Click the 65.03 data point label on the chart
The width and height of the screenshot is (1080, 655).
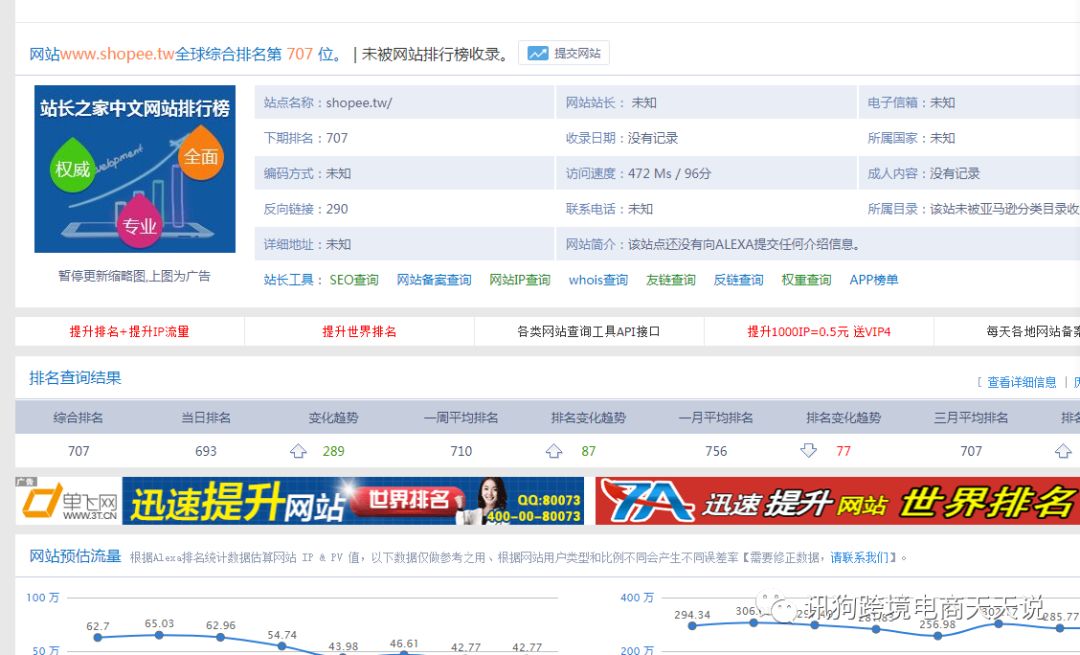[x=159, y=623]
